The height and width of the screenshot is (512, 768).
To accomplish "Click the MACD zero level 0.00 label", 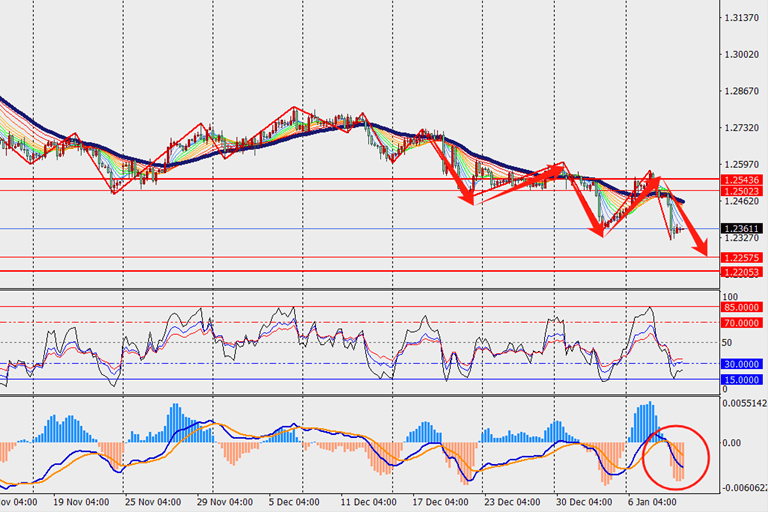I will 732,443.
